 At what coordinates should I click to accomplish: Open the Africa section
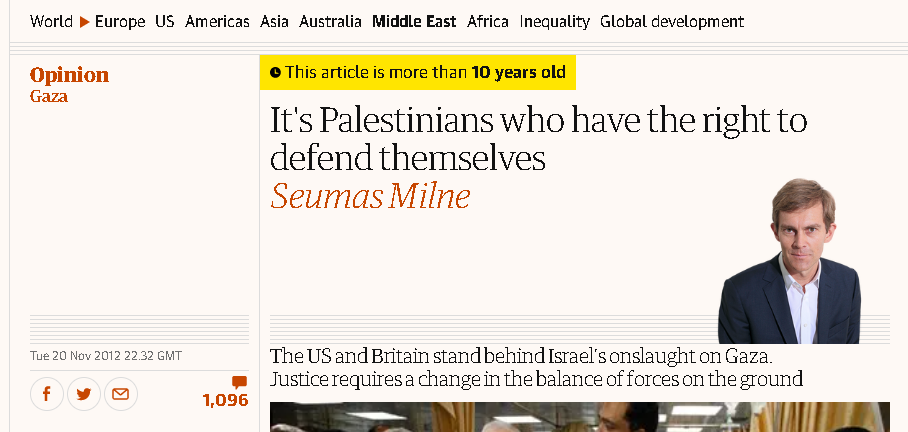click(x=488, y=21)
